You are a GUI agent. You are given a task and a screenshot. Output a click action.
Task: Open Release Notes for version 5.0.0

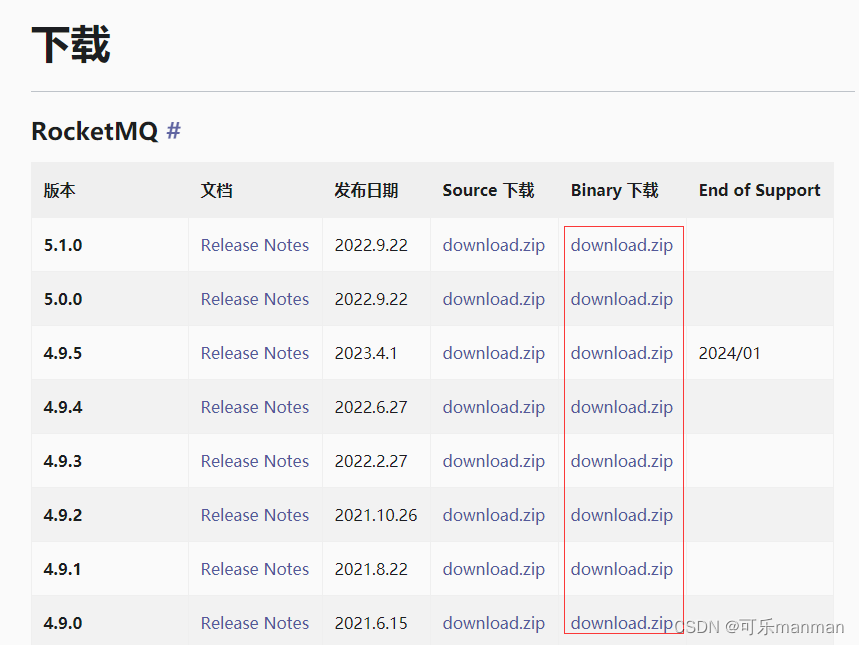coord(254,299)
